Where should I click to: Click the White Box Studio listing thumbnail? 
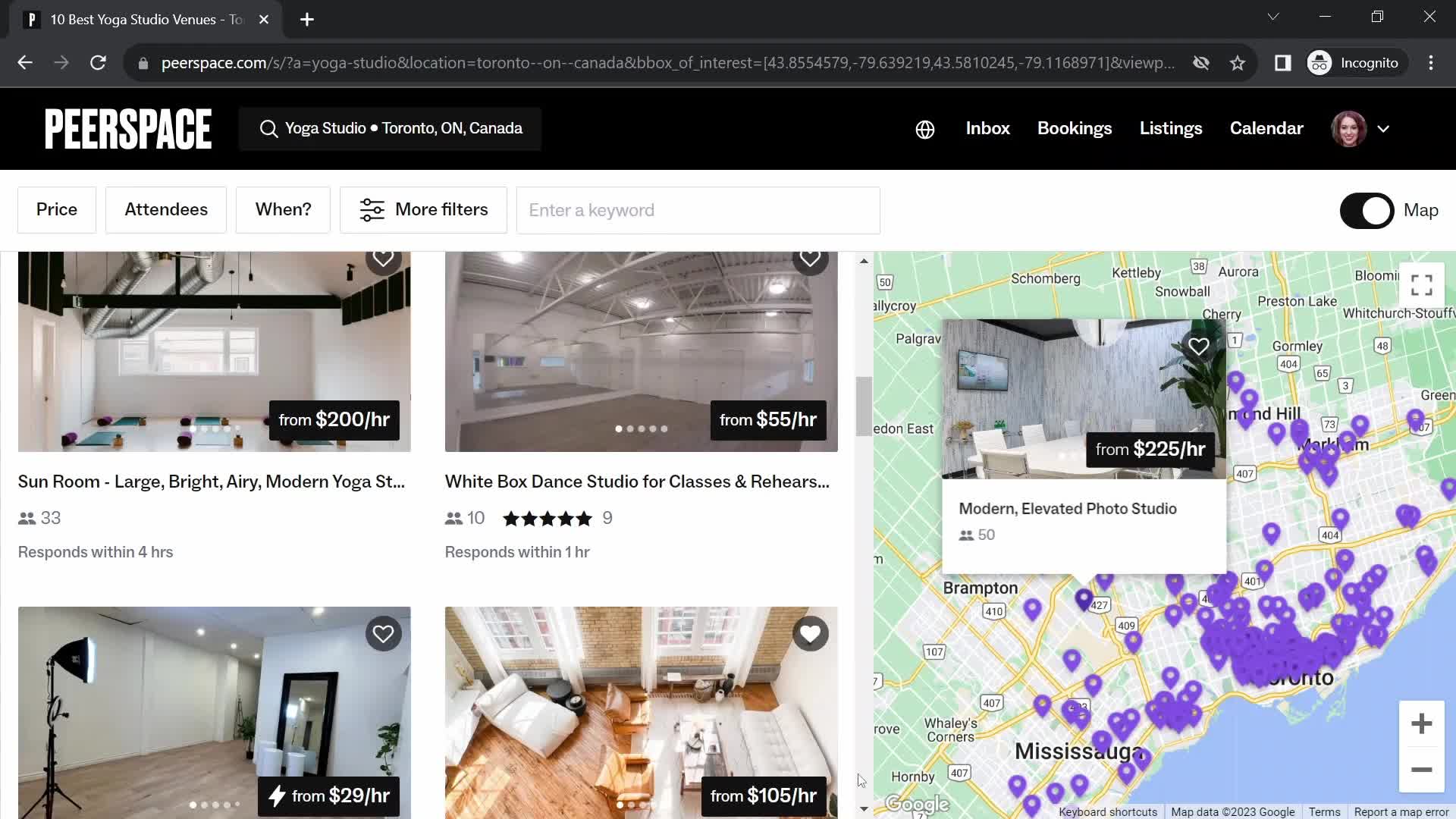coord(641,352)
